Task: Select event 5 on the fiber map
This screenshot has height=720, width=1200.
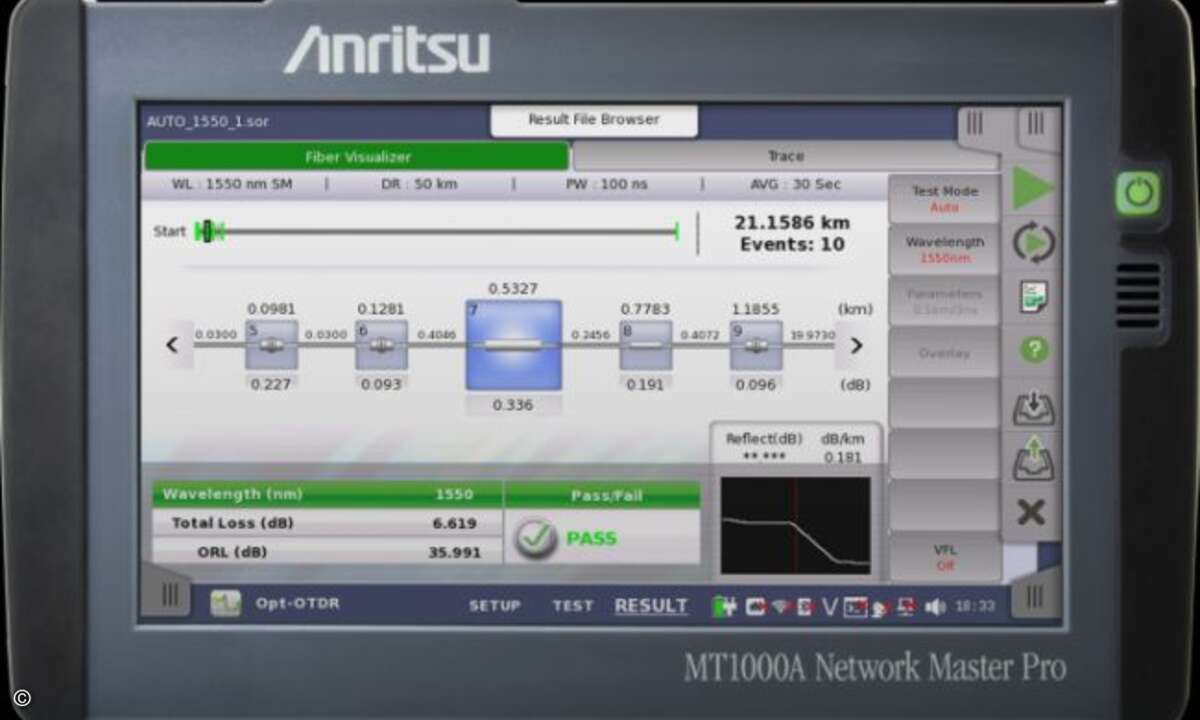Action: click(x=271, y=345)
